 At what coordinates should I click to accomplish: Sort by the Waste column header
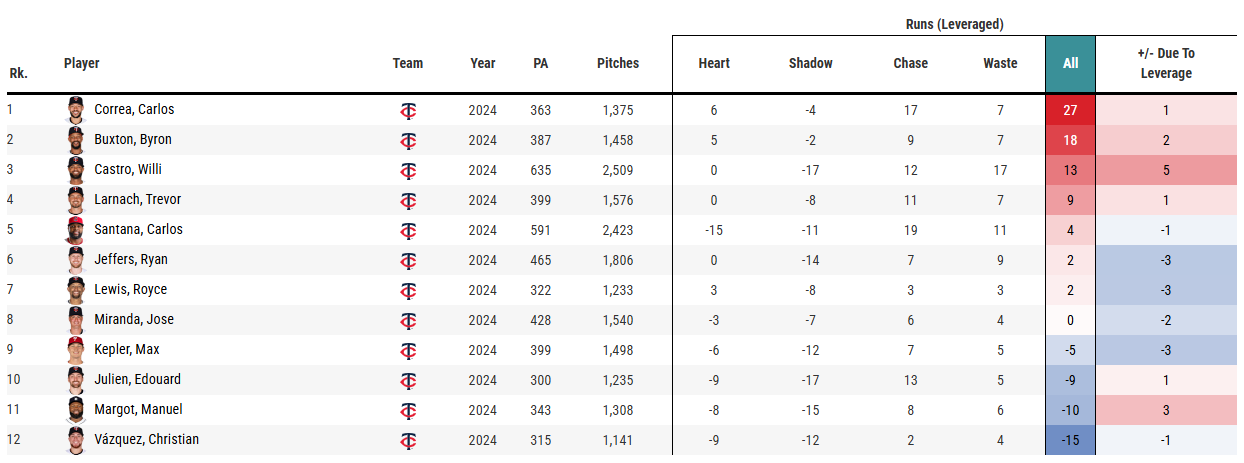(x=1000, y=64)
